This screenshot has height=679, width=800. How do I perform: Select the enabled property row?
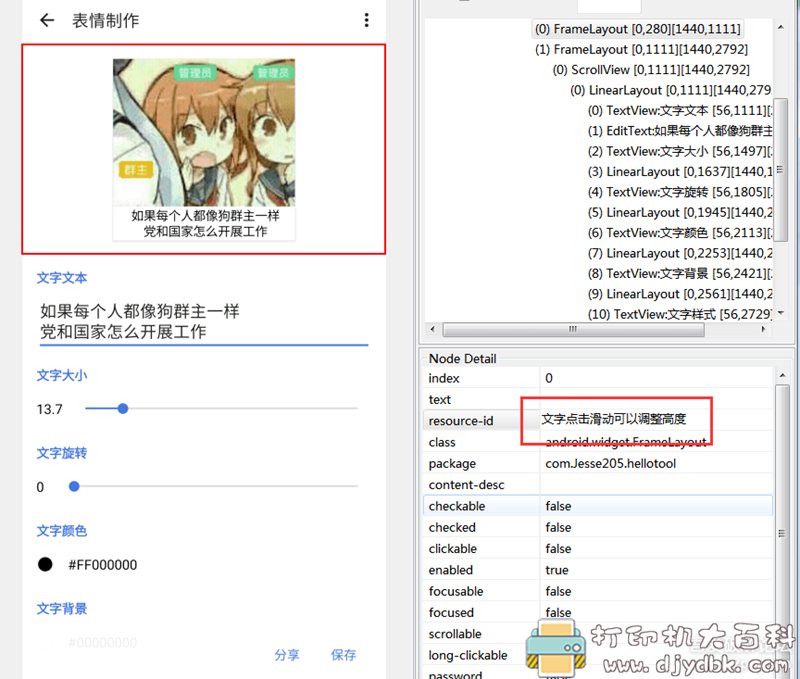pos(598,570)
